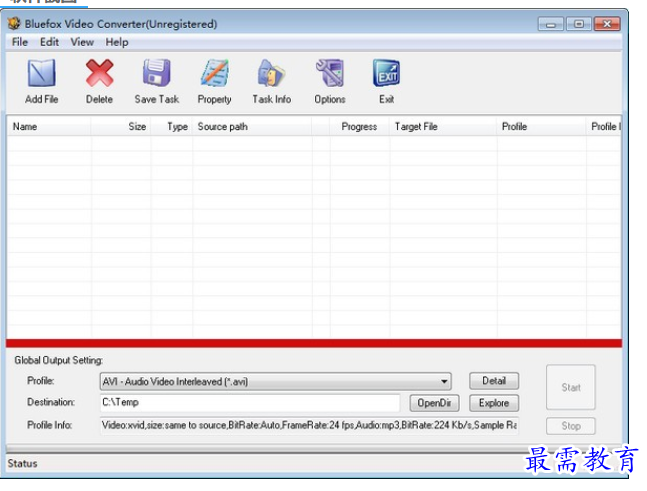
Task: Minimize the Bluefox Video Converter window
Action: pyautogui.click(x=550, y=24)
